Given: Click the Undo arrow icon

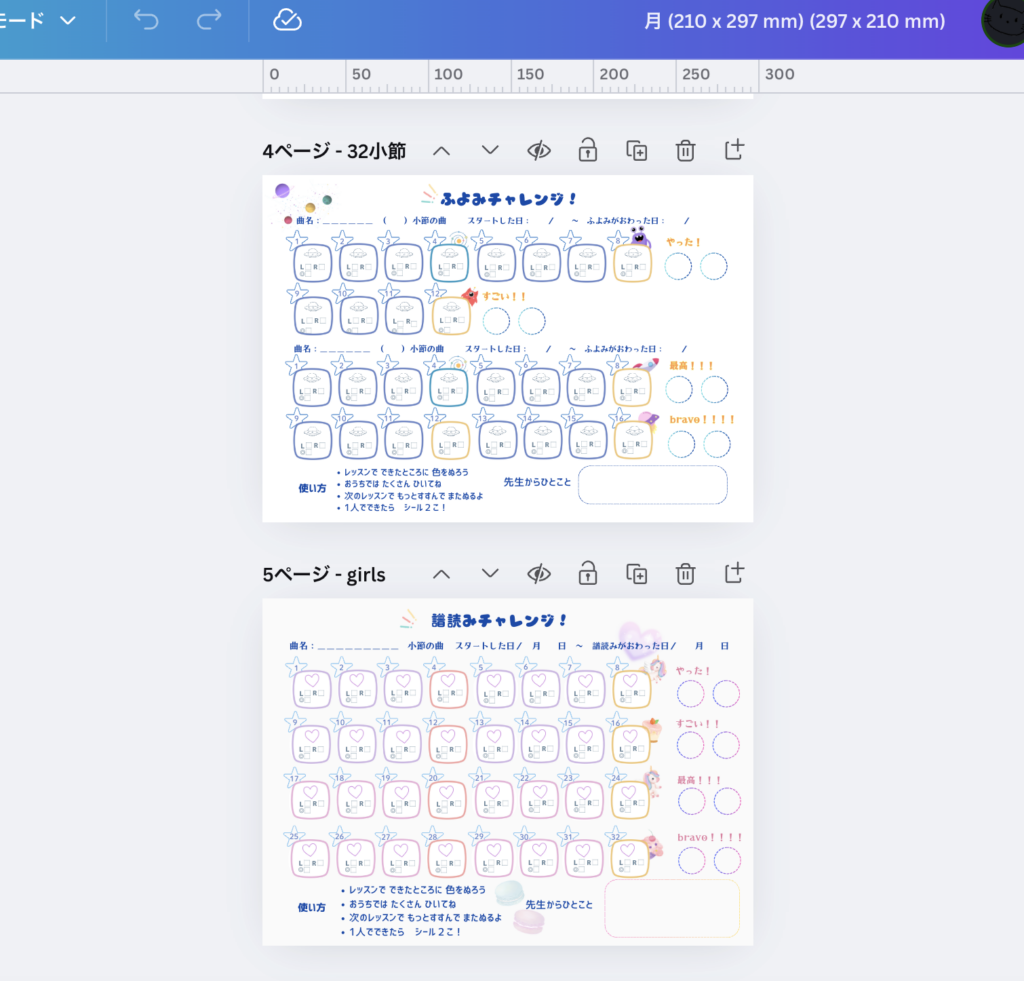Looking at the screenshot, I should click(x=146, y=21).
